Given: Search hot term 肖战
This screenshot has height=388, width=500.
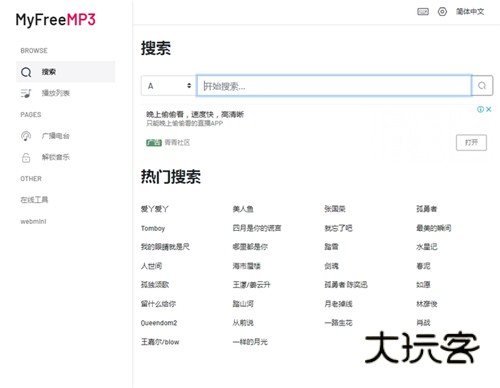Looking at the screenshot, I should [423, 323].
